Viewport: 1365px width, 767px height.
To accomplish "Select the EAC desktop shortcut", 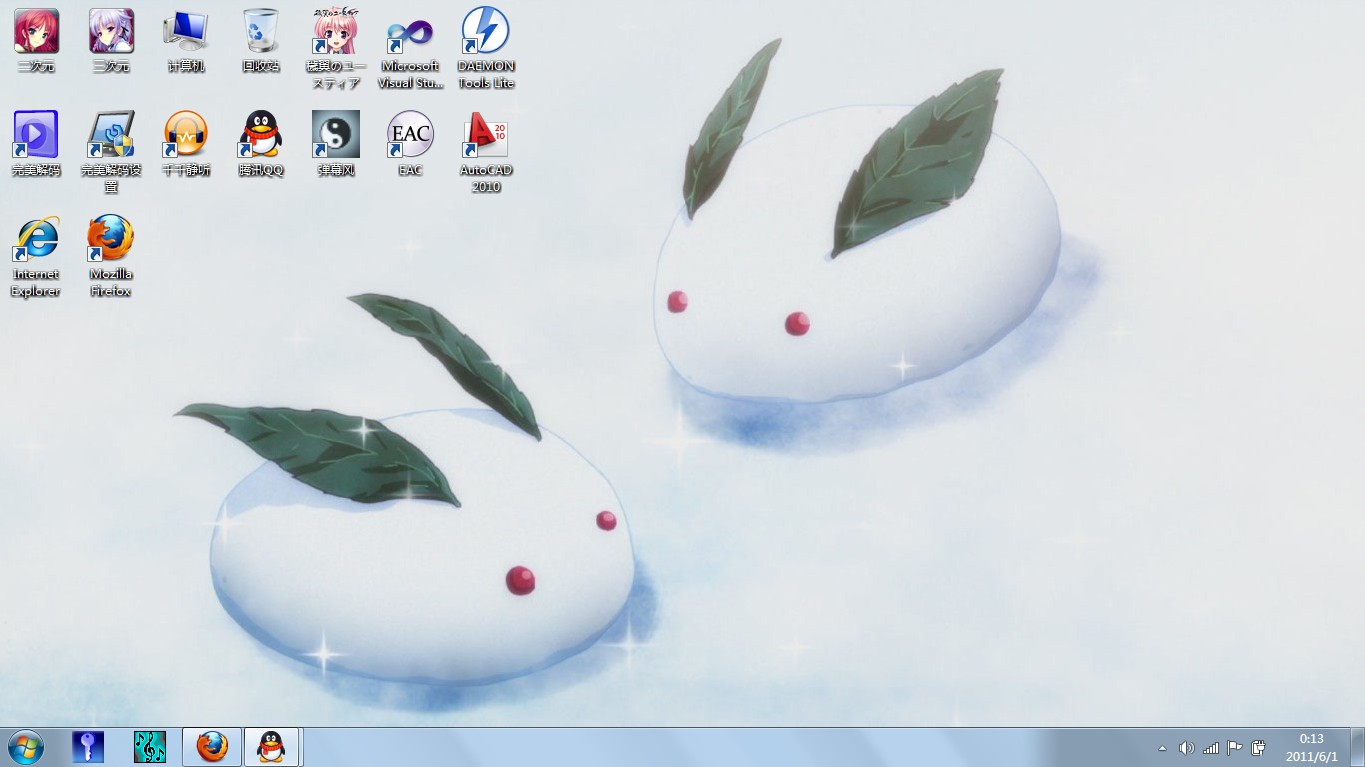I will coord(410,144).
